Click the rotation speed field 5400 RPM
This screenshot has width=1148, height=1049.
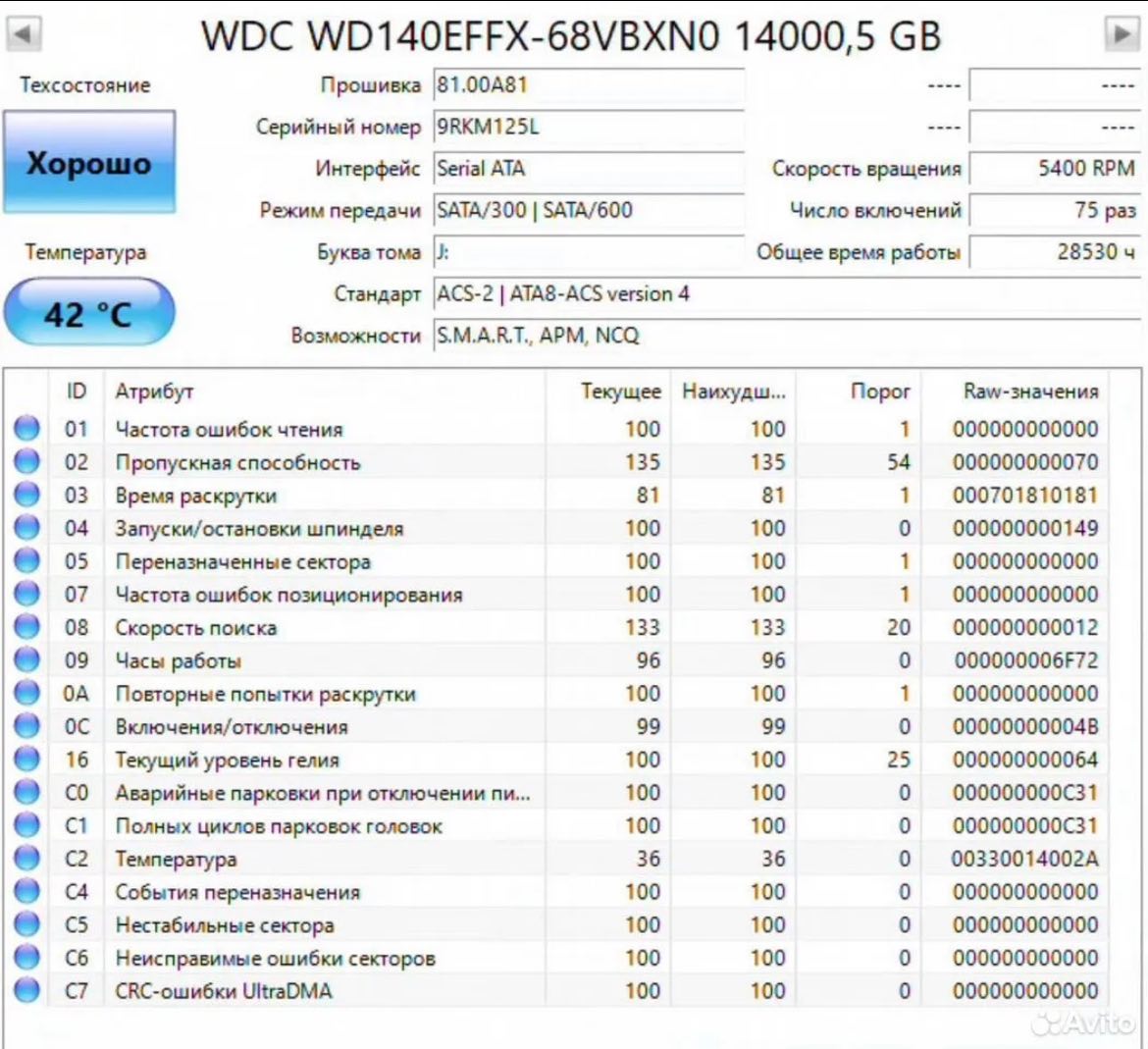point(1054,169)
